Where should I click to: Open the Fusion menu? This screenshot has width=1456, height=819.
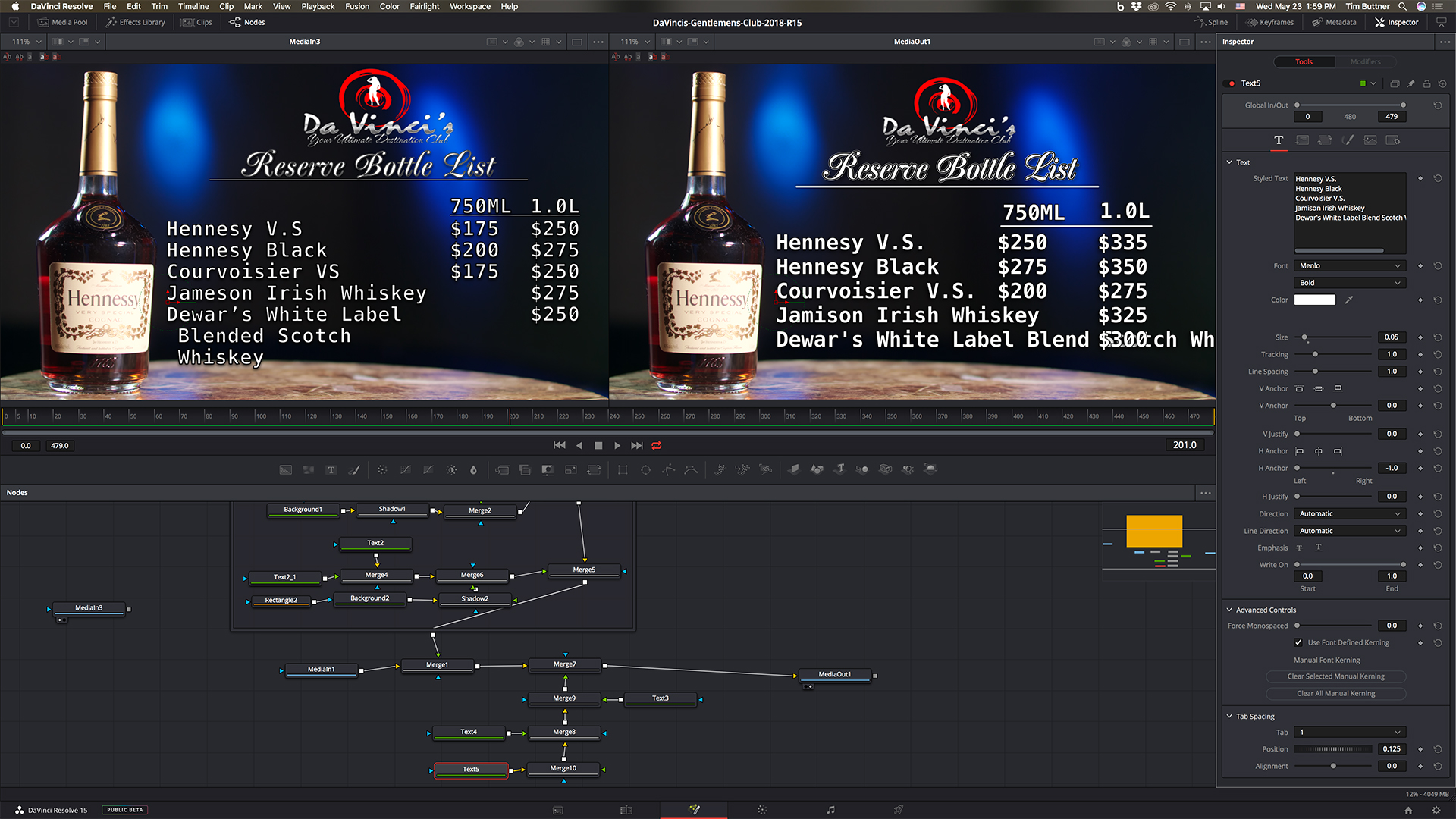[357, 6]
